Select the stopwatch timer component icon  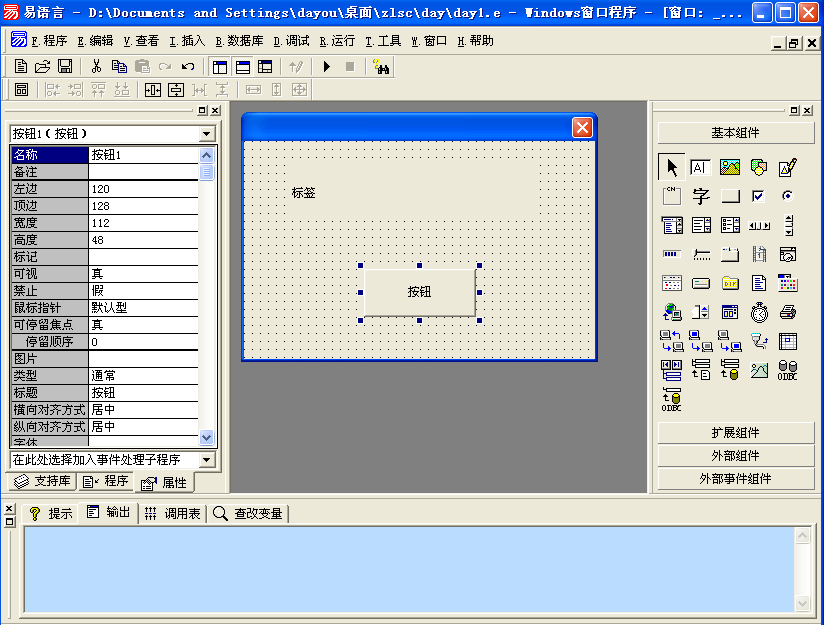tap(758, 312)
